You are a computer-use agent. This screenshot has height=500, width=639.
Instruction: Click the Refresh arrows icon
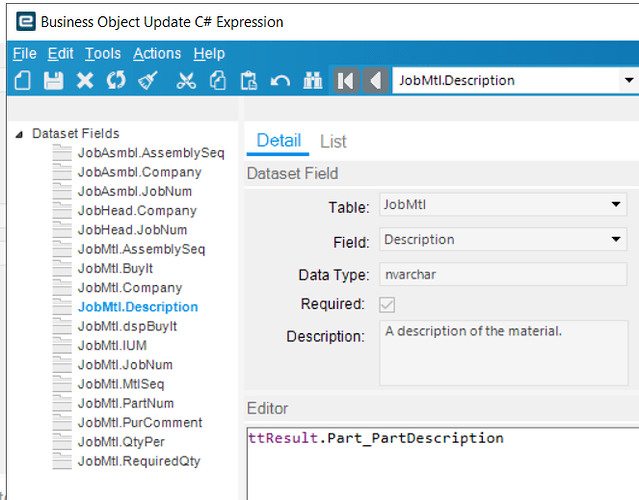coord(116,81)
